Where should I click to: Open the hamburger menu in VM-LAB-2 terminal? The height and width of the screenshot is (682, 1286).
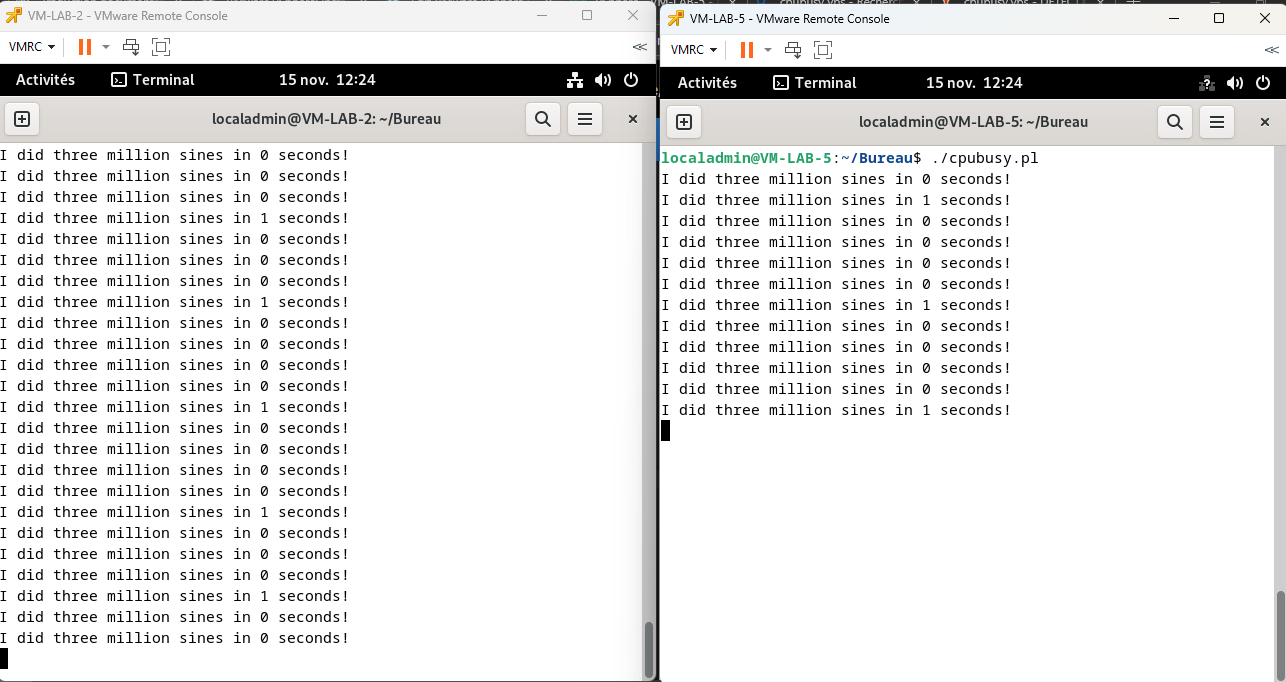click(585, 119)
